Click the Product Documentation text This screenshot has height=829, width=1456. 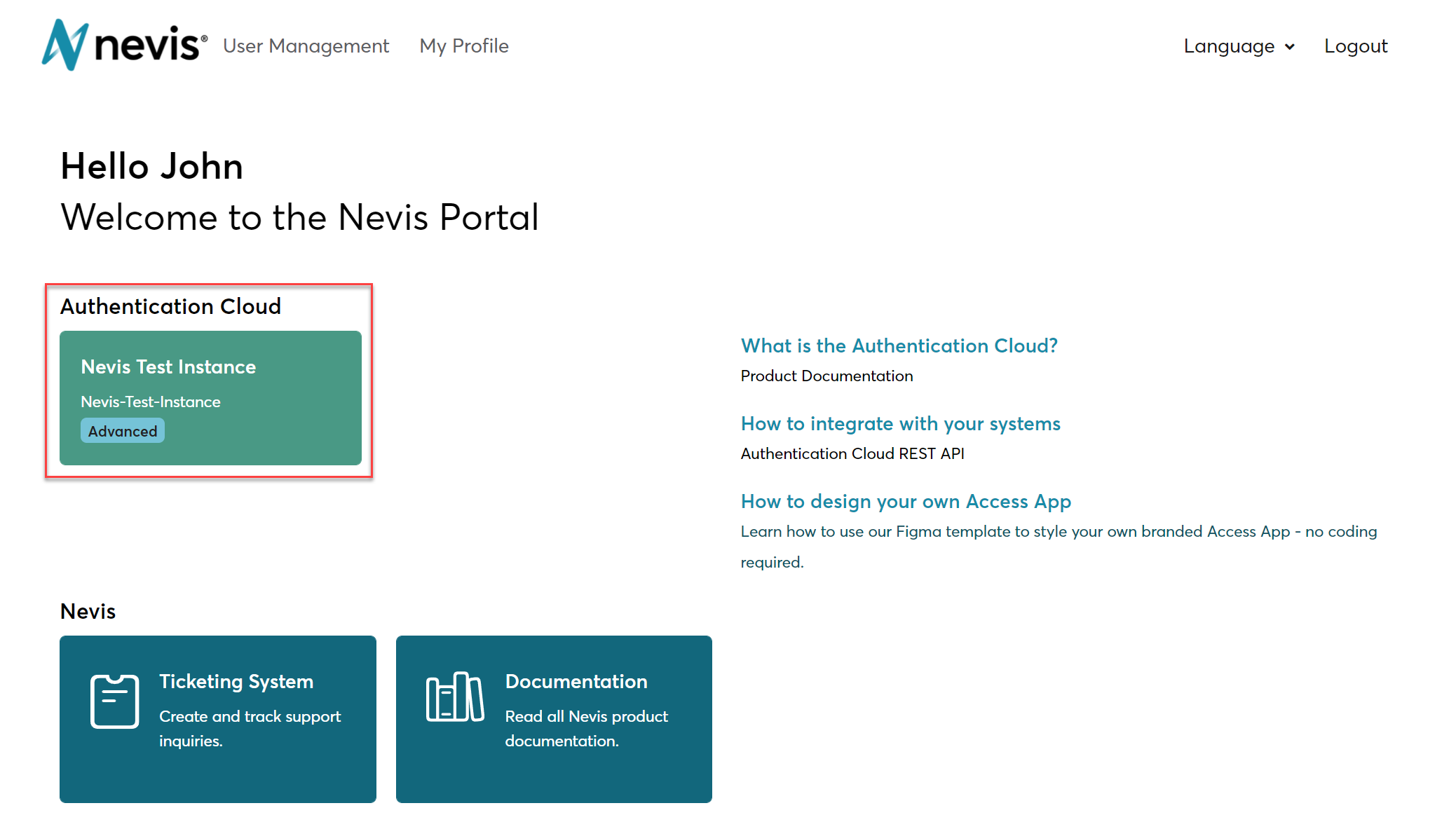pyautogui.click(x=826, y=376)
